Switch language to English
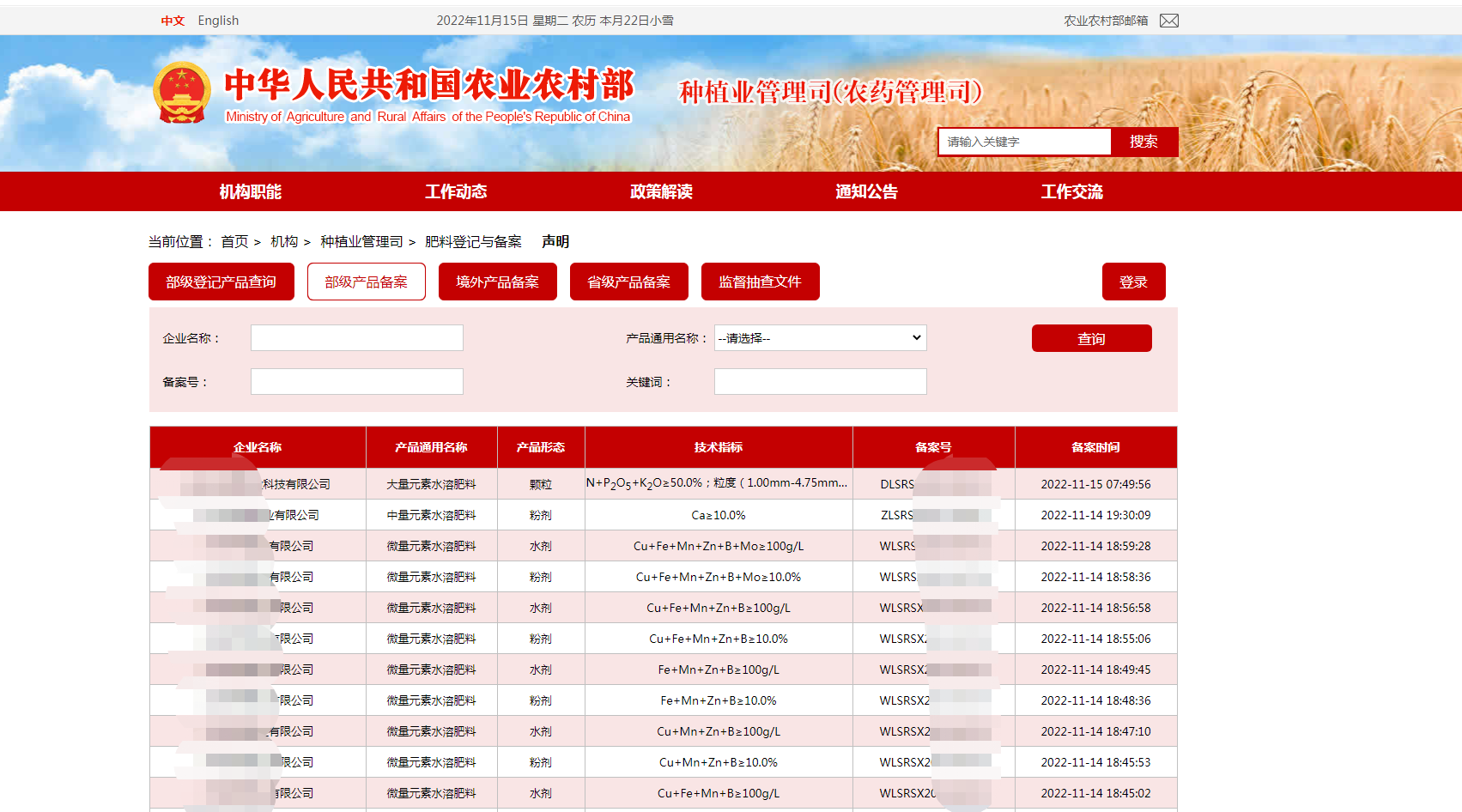This screenshot has height=812, width=1462. coord(218,21)
